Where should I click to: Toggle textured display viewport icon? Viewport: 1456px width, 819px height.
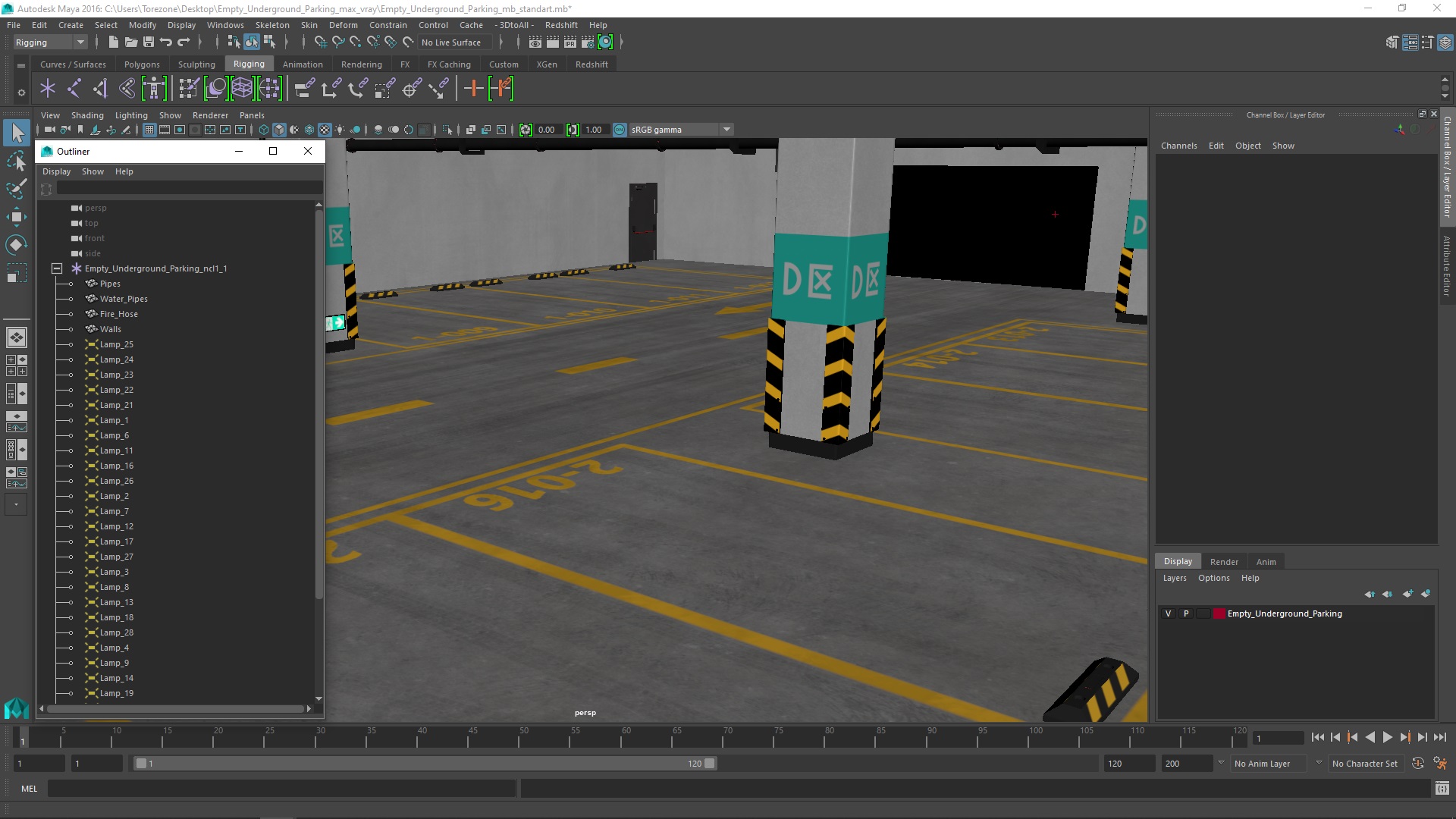click(x=325, y=130)
